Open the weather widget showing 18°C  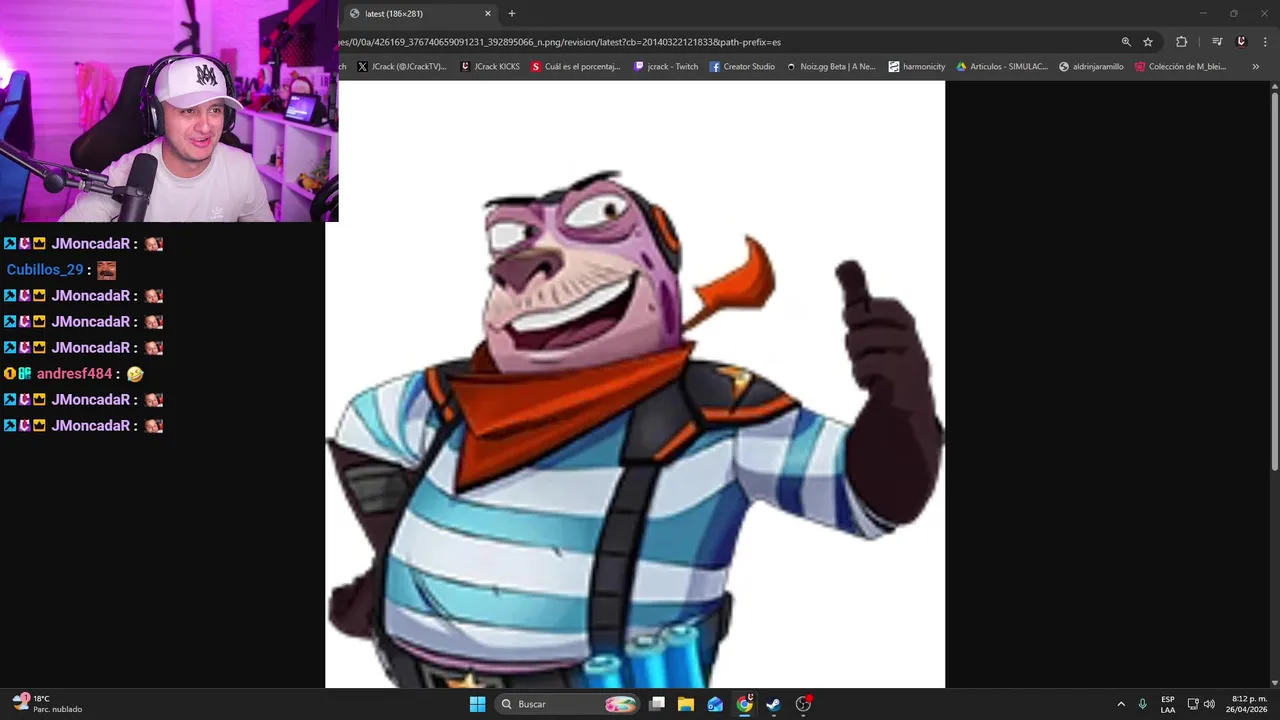47,704
